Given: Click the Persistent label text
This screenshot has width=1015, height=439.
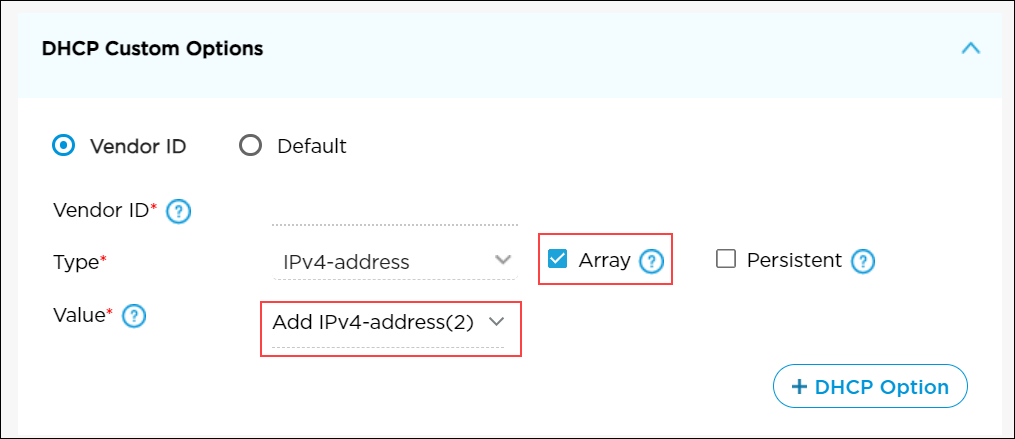Looking at the screenshot, I should pos(793,261).
